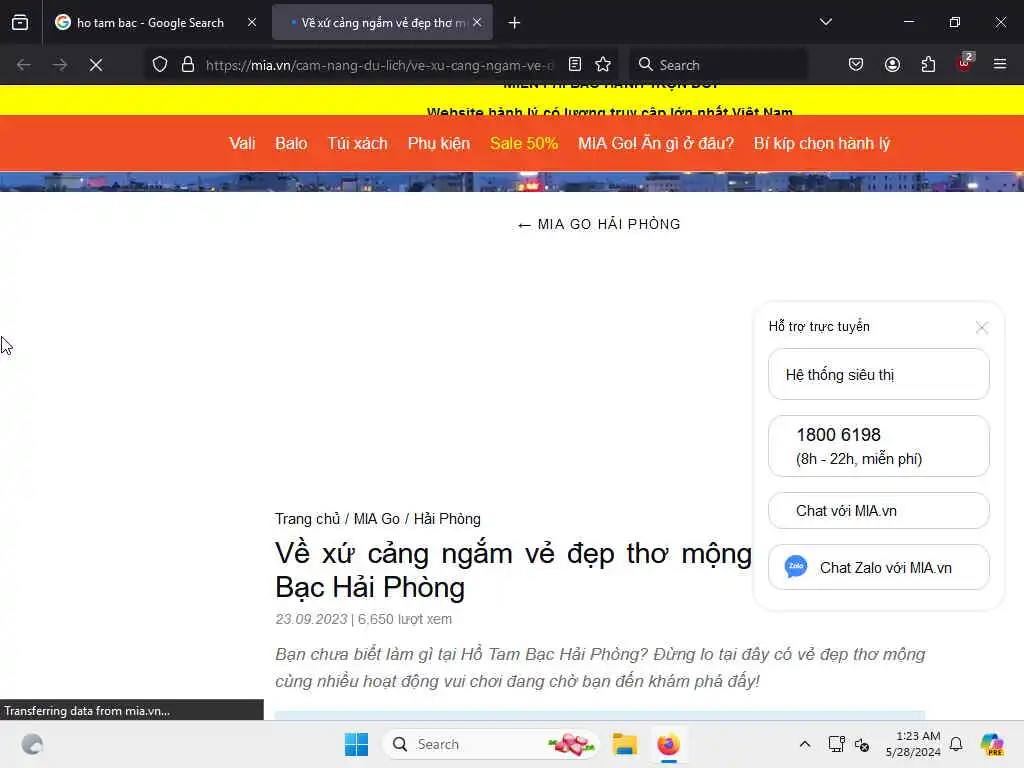This screenshot has width=1024, height=768.
Task: Open uBlock extension icon with badge
Action: tap(964, 63)
